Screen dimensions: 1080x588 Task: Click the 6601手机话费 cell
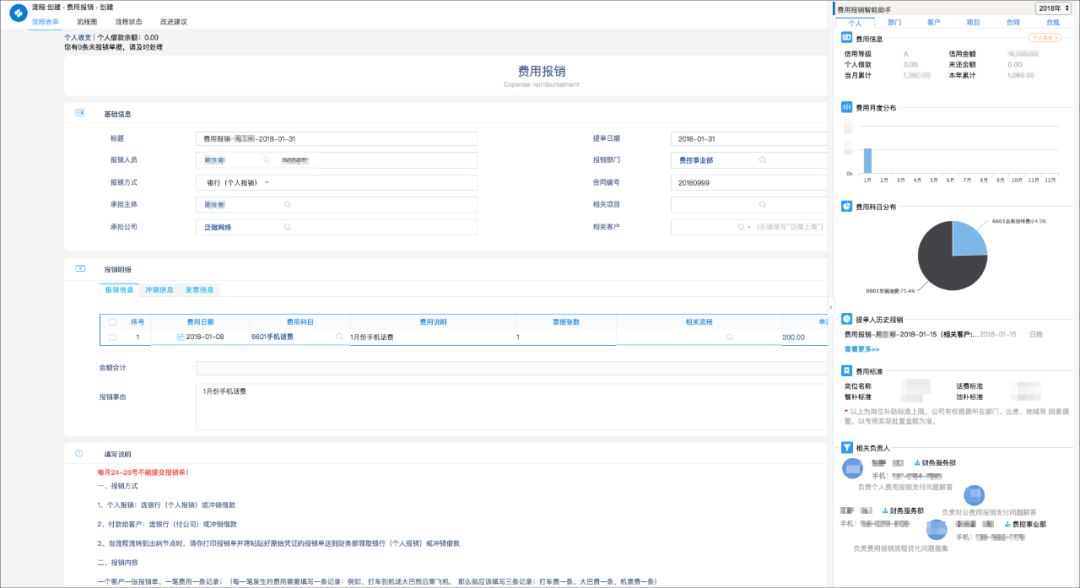click(x=272, y=337)
